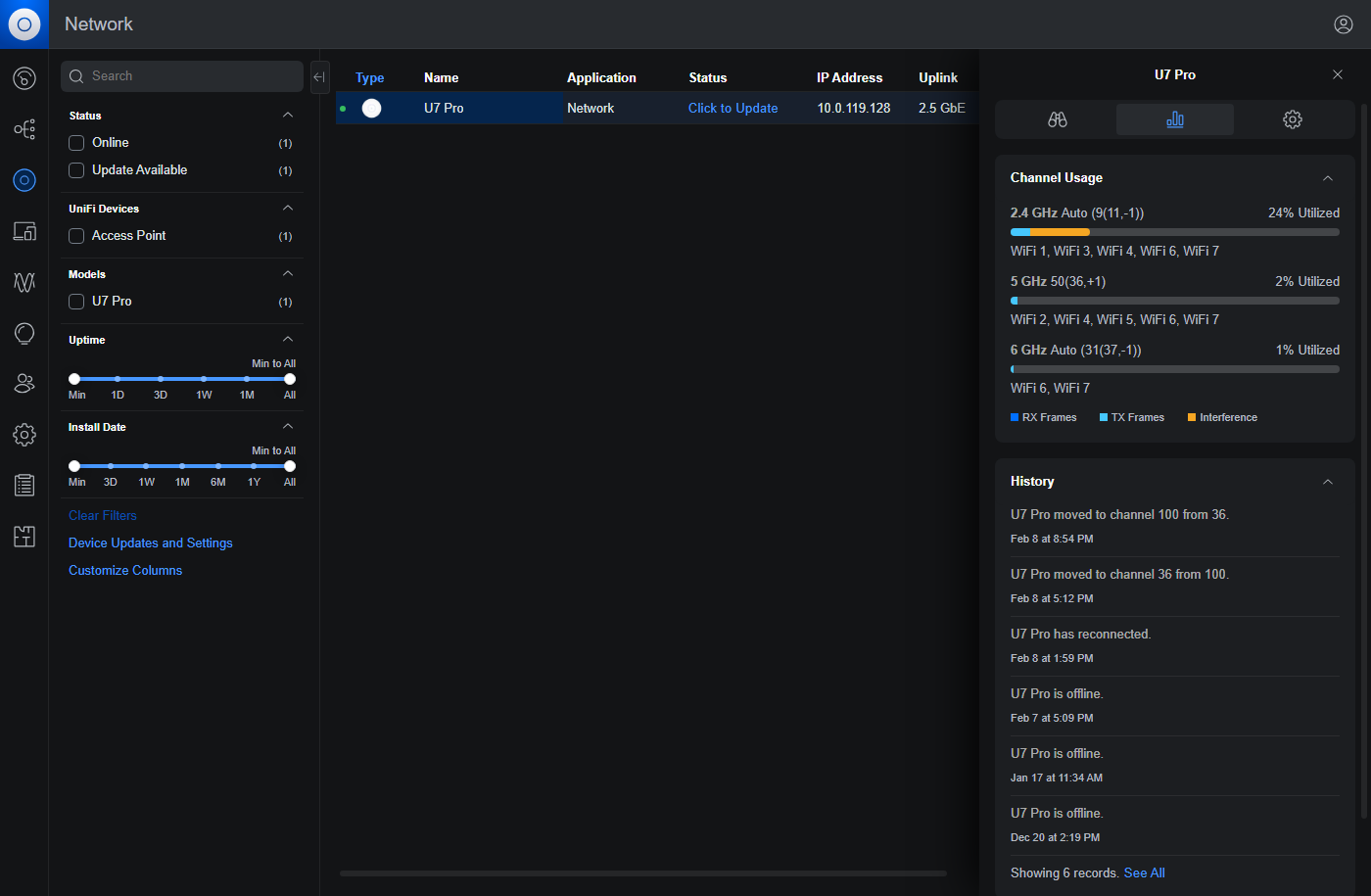Image resolution: width=1371 pixels, height=896 pixels.
Task: Sort by the Status column header
Action: click(x=708, y=78)
